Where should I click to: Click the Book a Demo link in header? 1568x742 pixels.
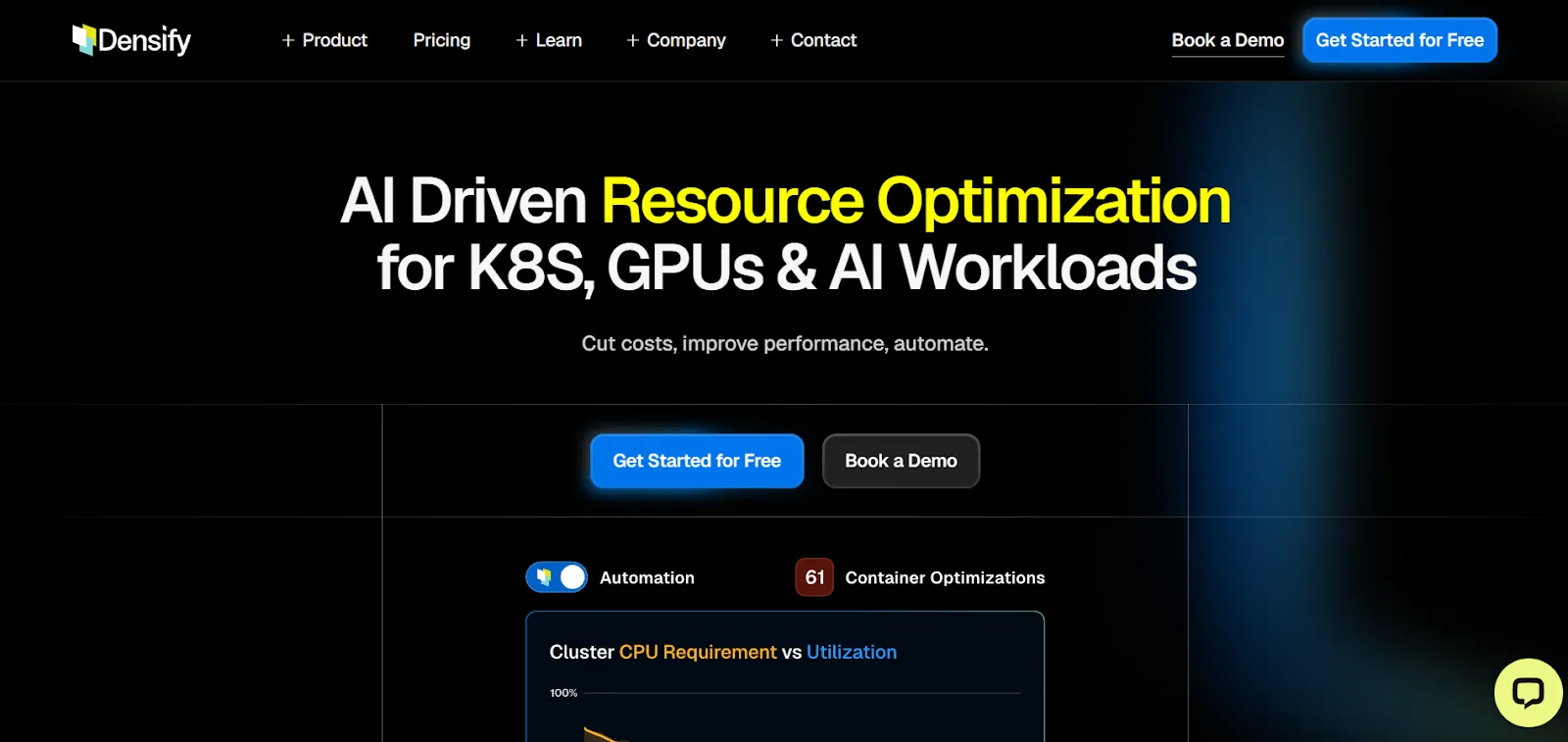(1228, 40)
